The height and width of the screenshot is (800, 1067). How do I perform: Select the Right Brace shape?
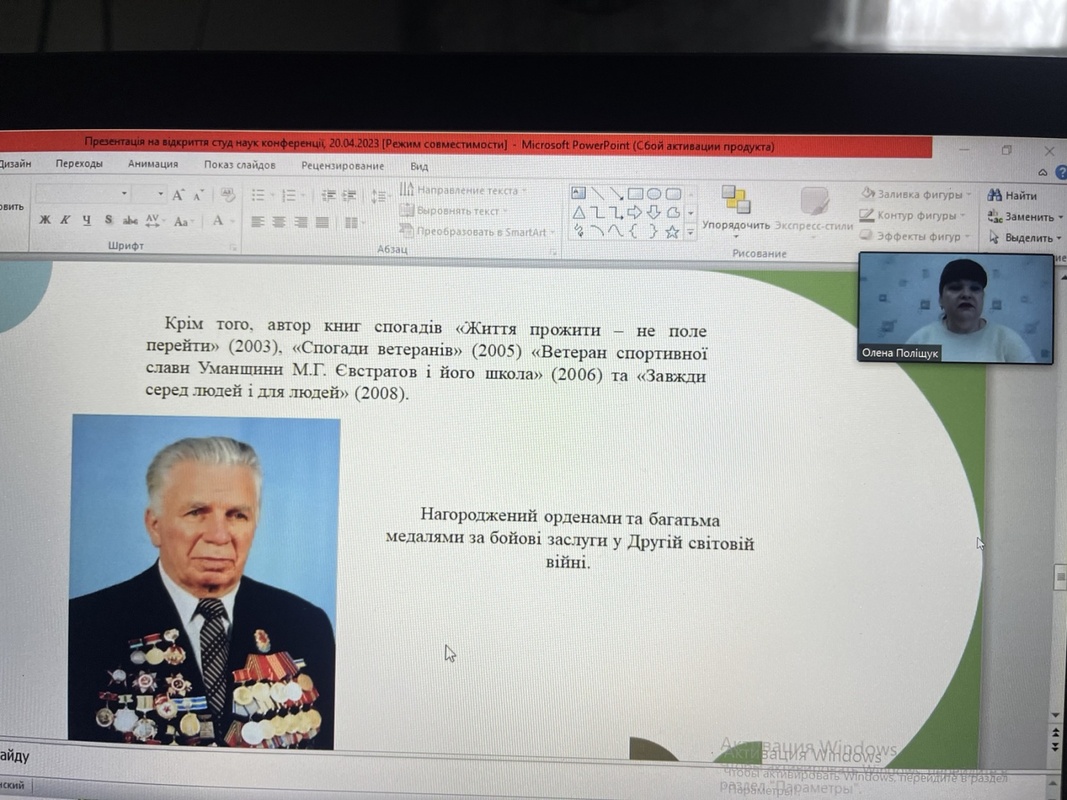point(653,231)
